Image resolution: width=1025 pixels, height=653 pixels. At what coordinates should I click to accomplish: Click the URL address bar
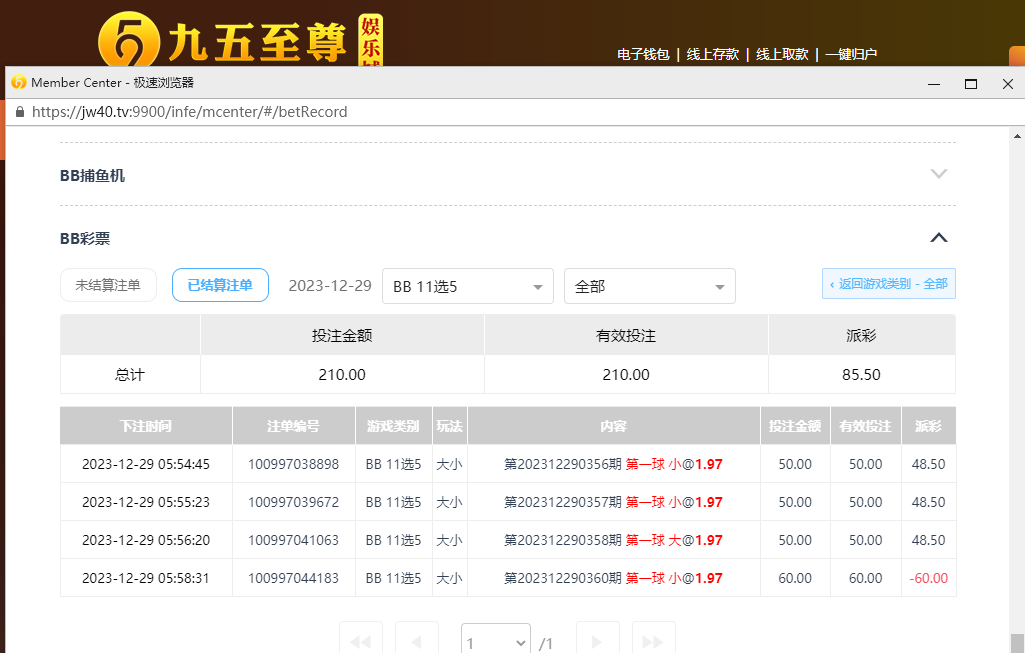190,112
